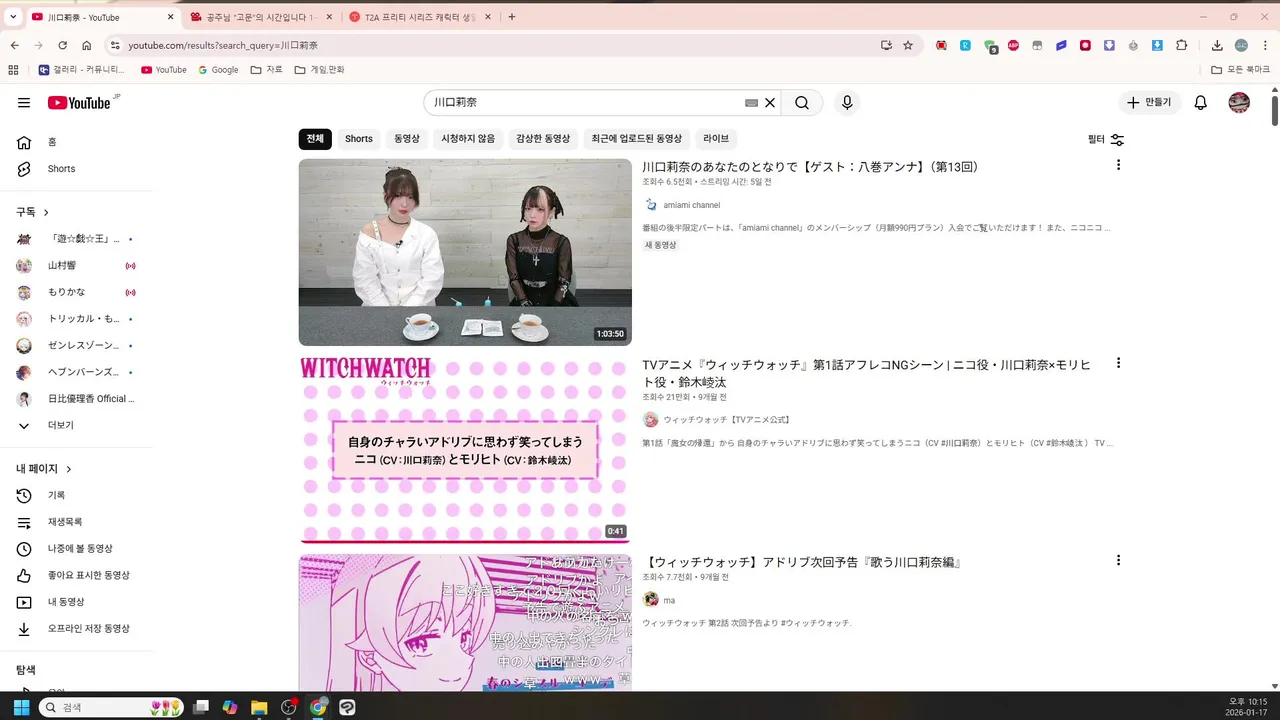Open the ウィッチウォッチ【TVアニメ公式】 channel link

pyautogui.click(x=727, y=420)
